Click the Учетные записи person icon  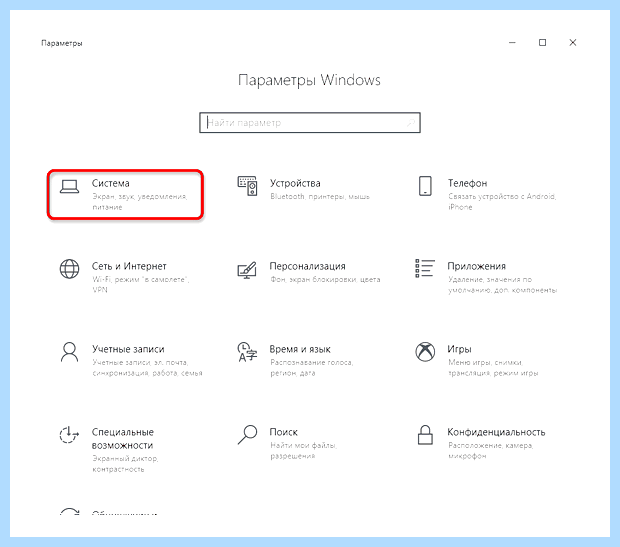(69, 352)
